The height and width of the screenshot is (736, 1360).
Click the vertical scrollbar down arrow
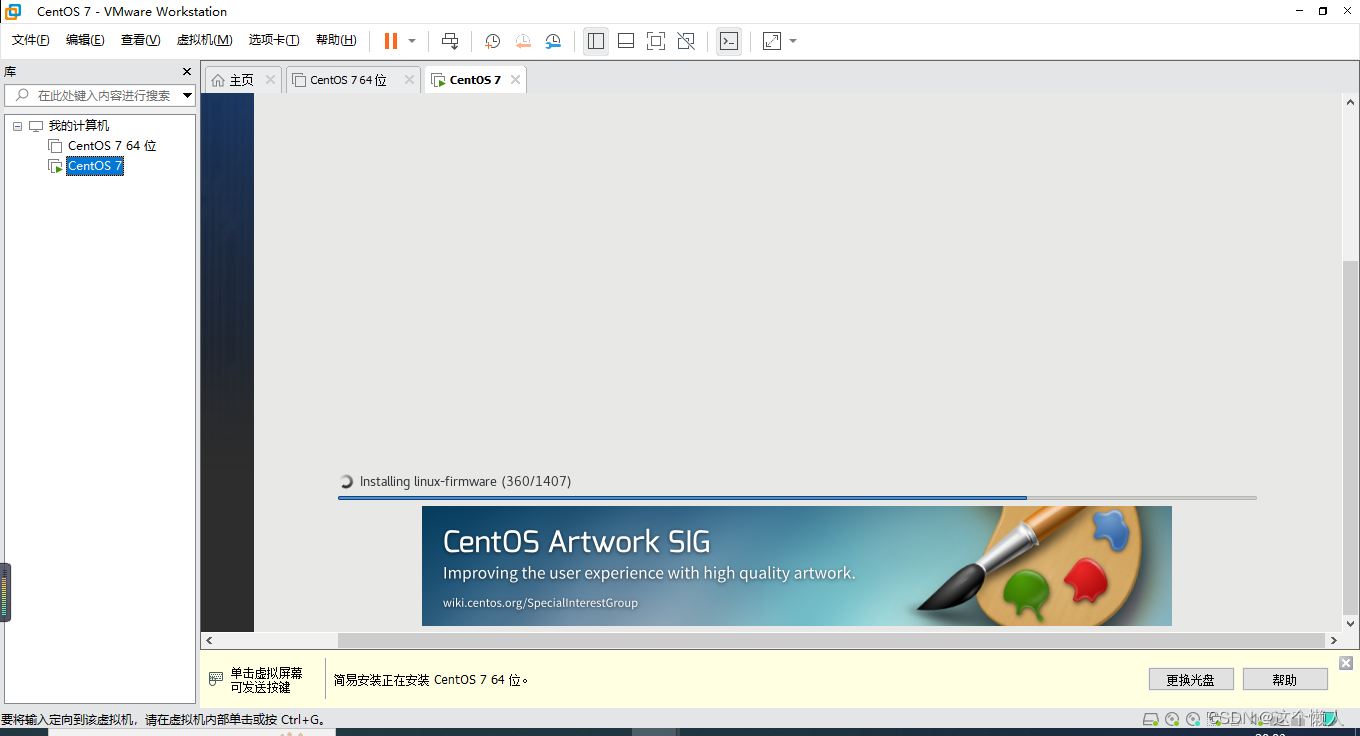pos(1350,623)
